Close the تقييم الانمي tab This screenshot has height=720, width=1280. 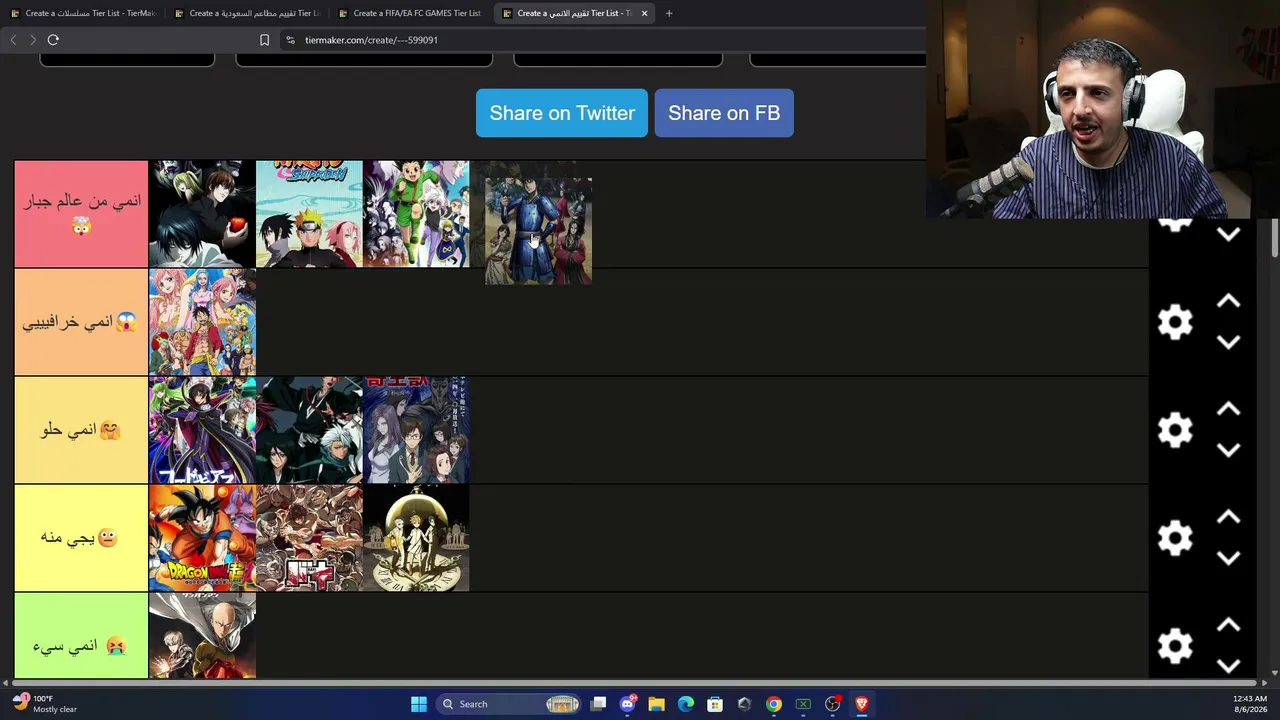tap(644, 13)
